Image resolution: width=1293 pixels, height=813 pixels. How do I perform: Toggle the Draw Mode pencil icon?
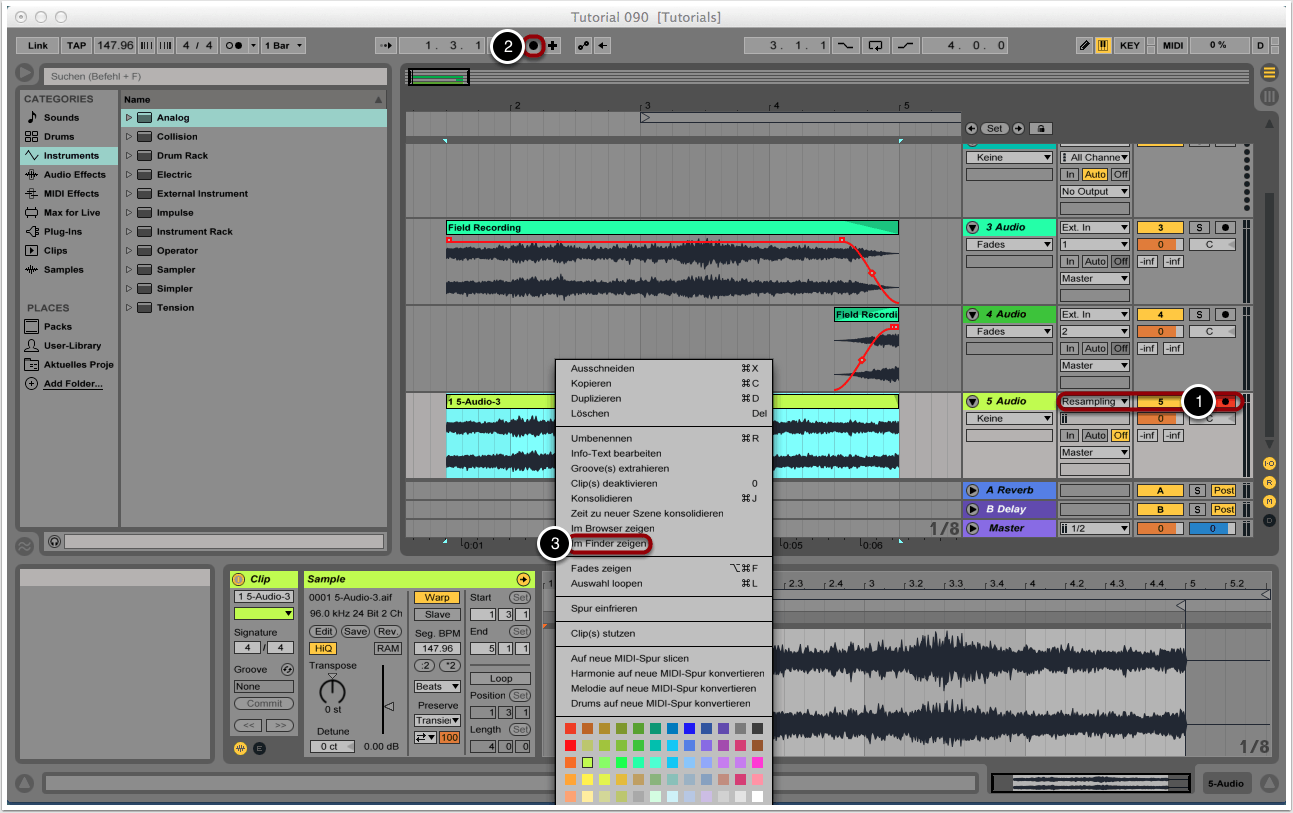pyautogui.click(x=1085, y=46)
